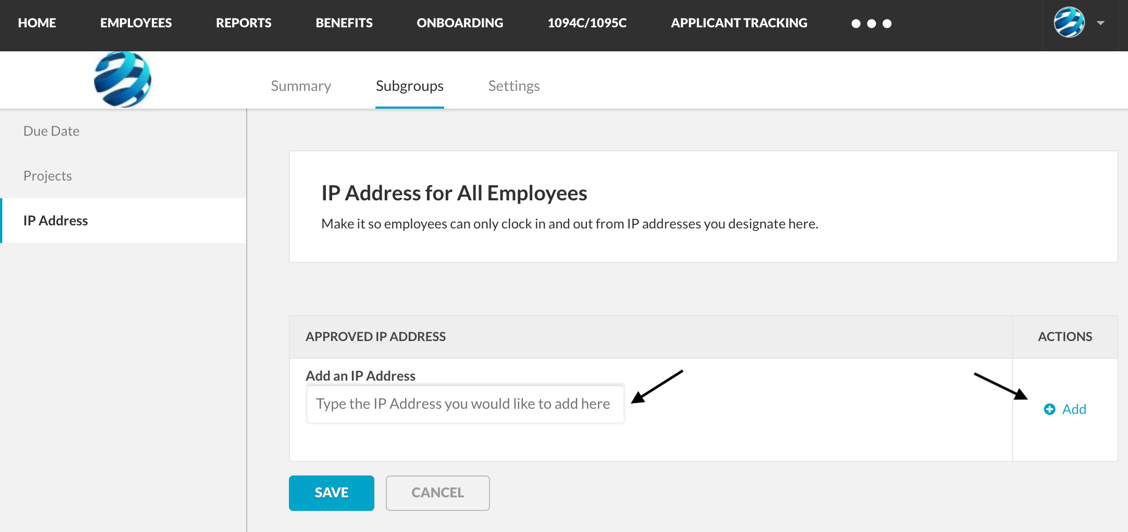Open Applicant Tracking
1128x532 pixels.
point(739,23)
